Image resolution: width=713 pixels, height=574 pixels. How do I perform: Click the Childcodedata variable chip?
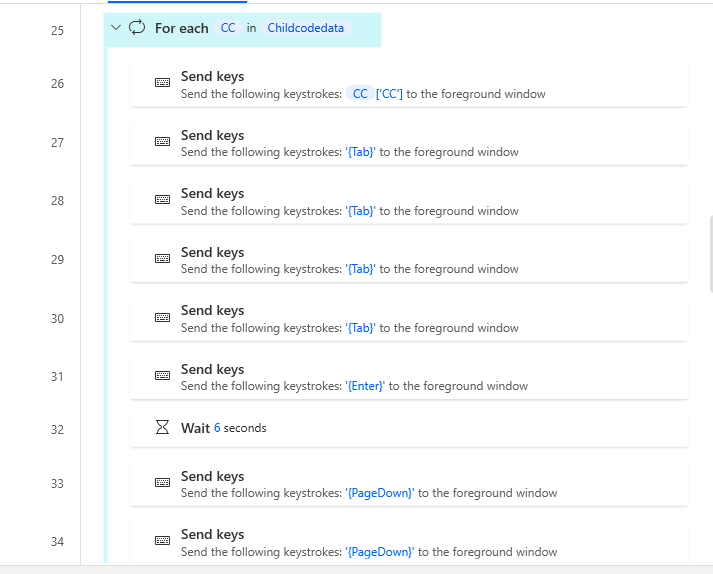click(305, 28)
